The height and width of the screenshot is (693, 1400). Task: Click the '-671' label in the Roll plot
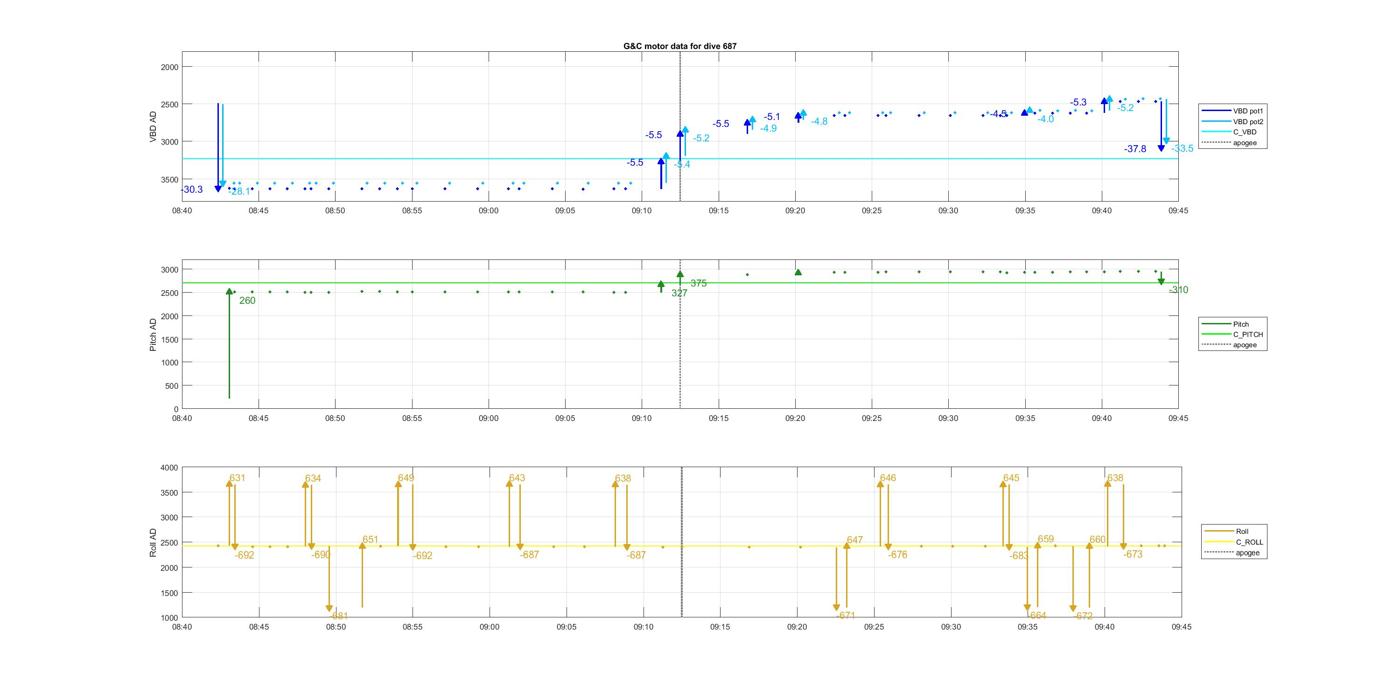click(846, 615)
